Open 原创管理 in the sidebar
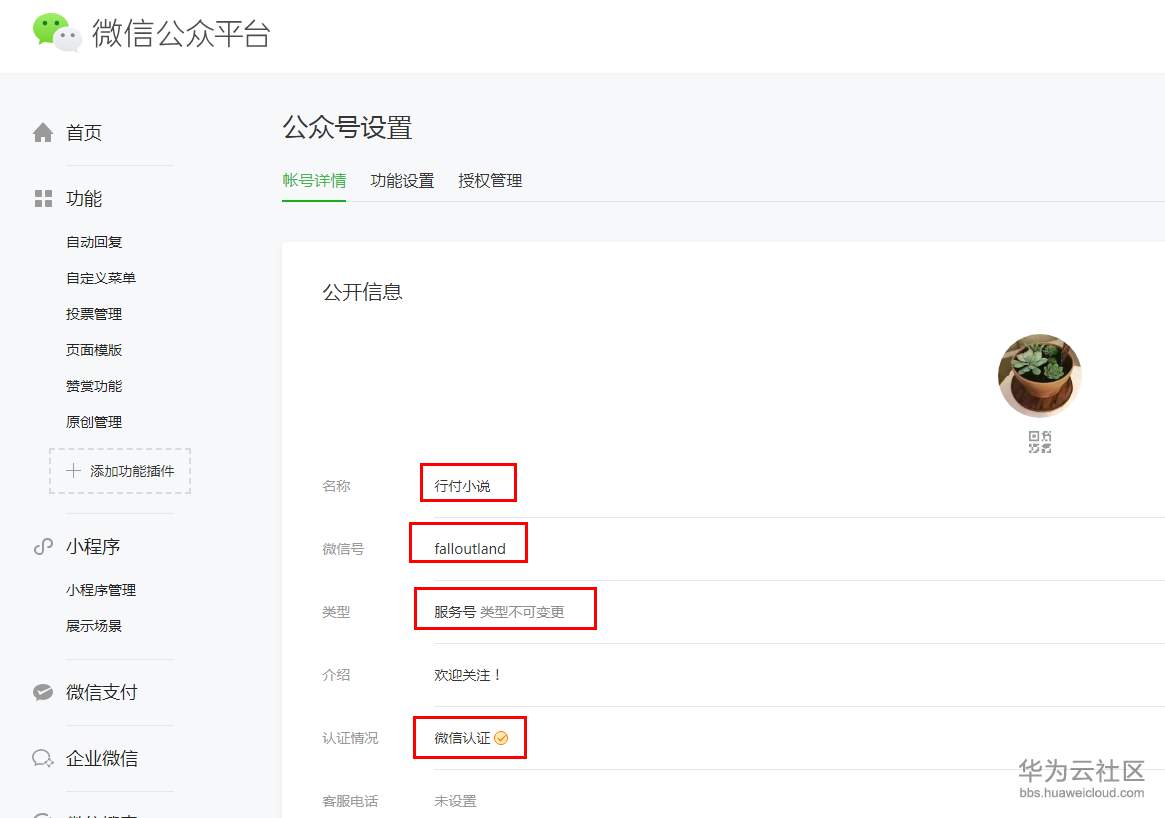This screenshot has height=818, width=1165. click(x=94, y=422)
